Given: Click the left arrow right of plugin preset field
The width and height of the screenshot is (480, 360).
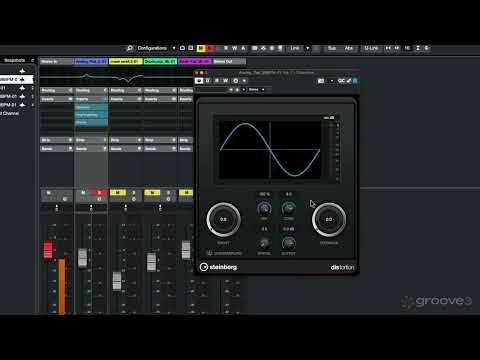Looking at the screenshot, I should coord(231,90).
